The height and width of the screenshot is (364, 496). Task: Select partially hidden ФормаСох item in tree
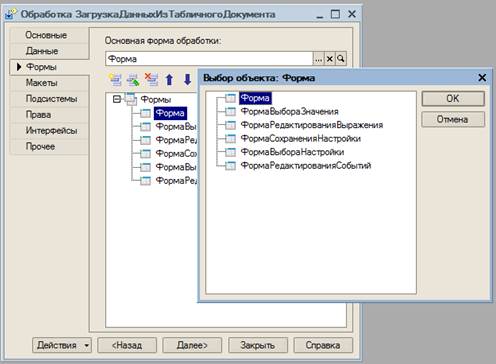click(x=176, y=154)
